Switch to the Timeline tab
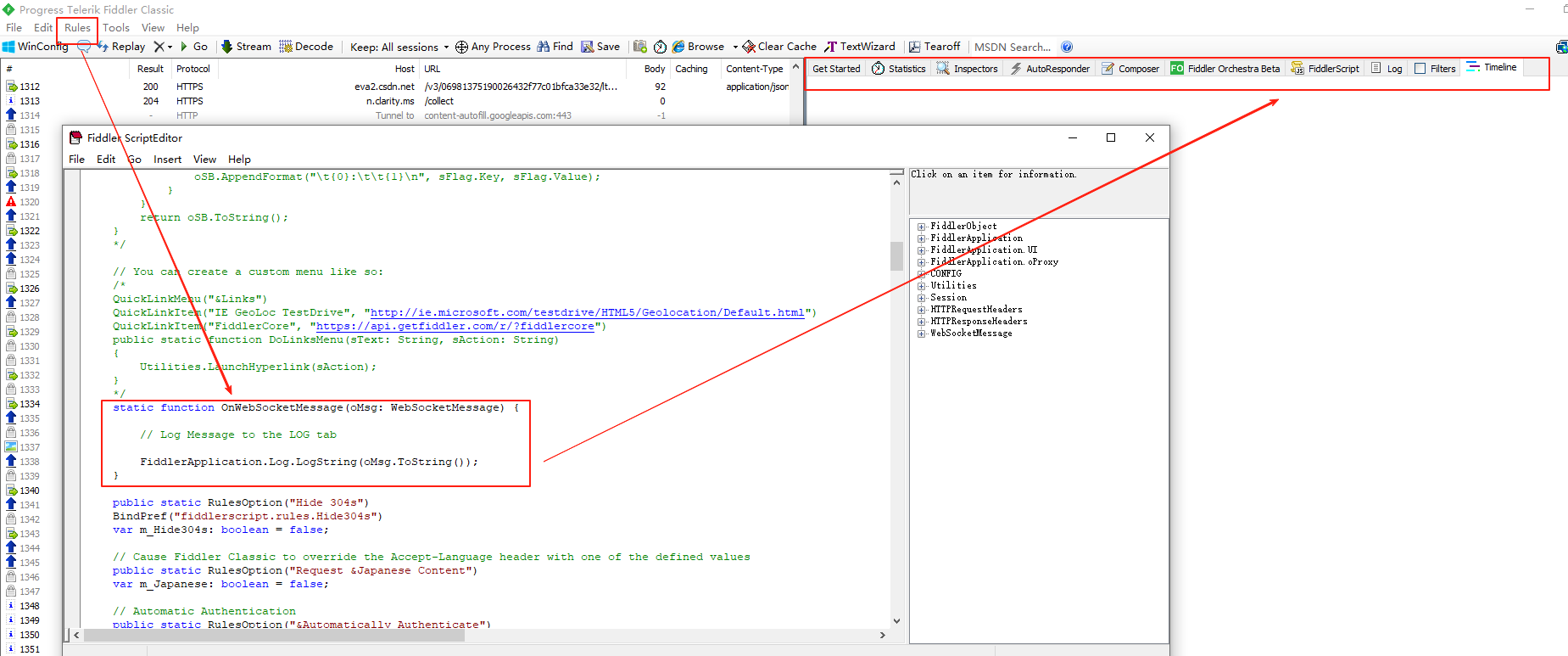This screenshot has width=1568, height=656. pos(1492,67)
